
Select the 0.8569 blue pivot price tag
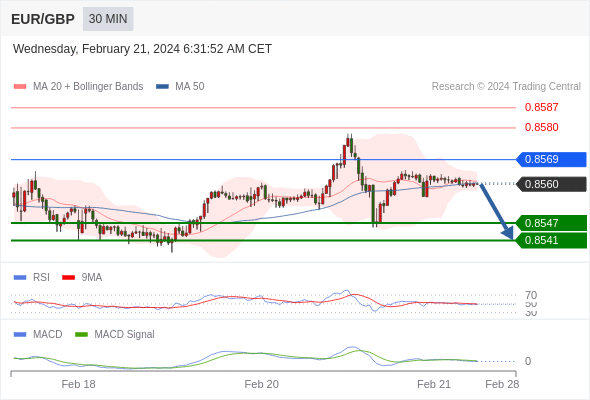[x=551, y=160]
